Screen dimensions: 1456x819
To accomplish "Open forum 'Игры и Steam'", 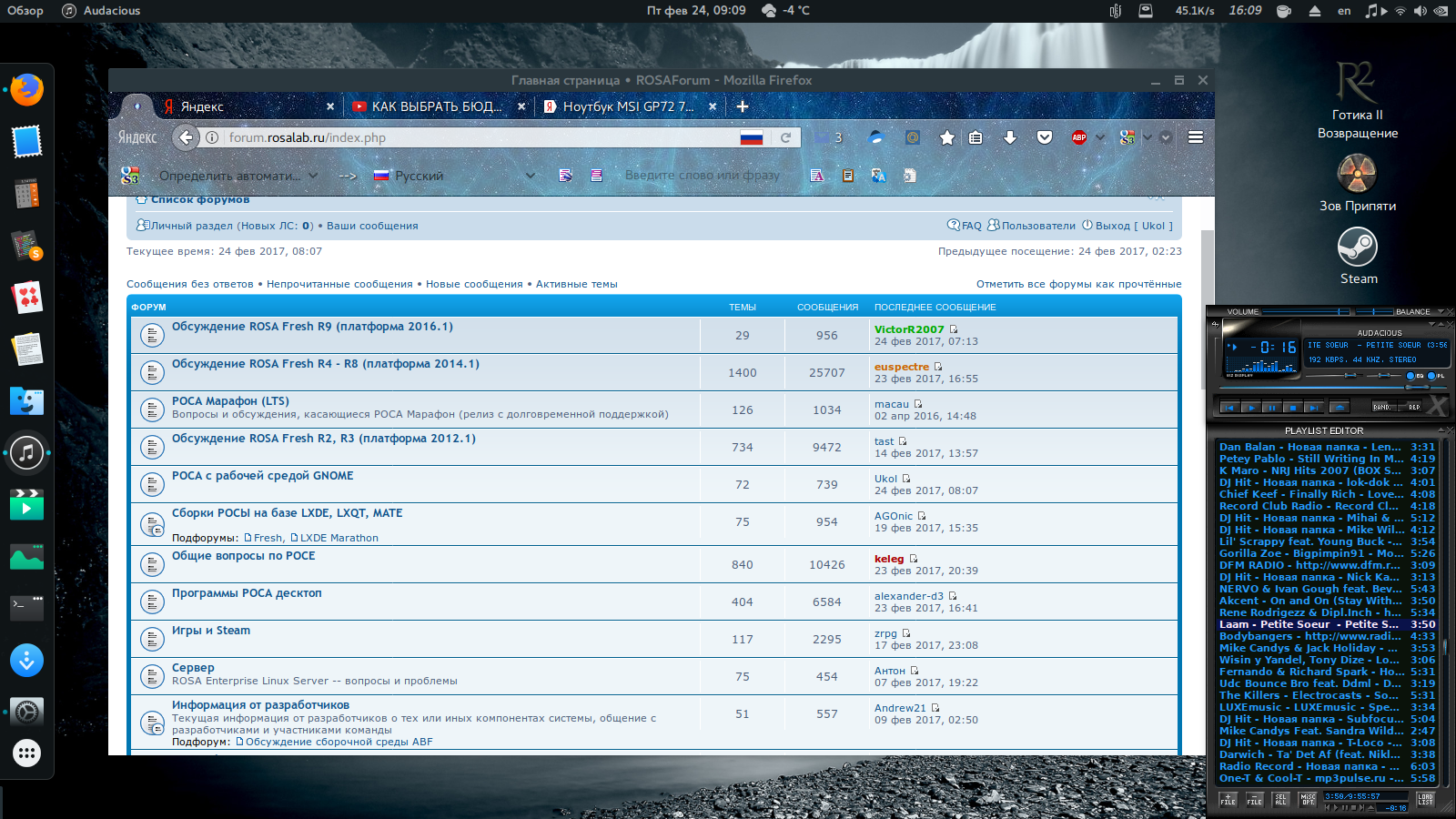I will (211, 631).
